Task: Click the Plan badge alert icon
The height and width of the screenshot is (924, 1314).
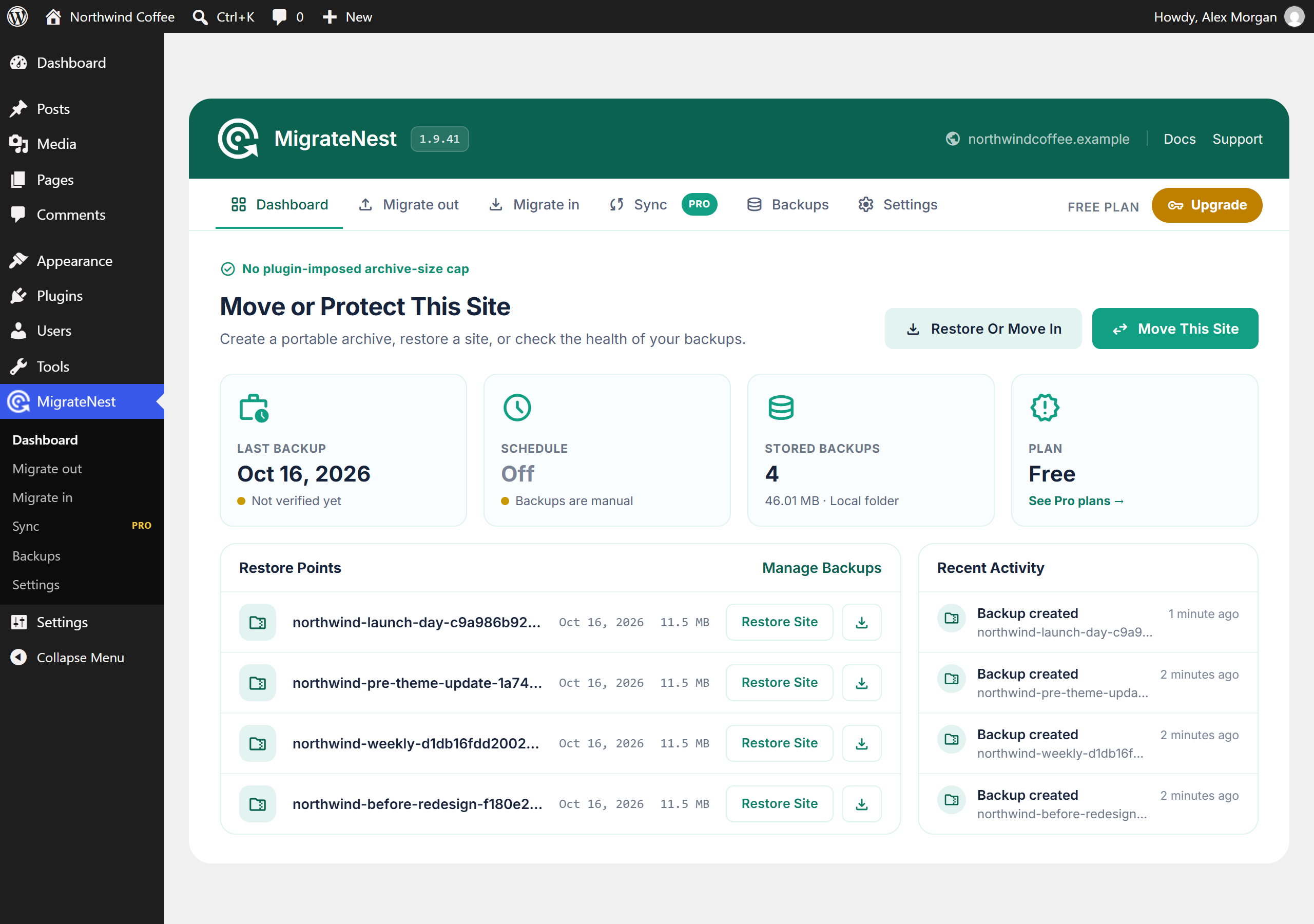Action: 1045,408
